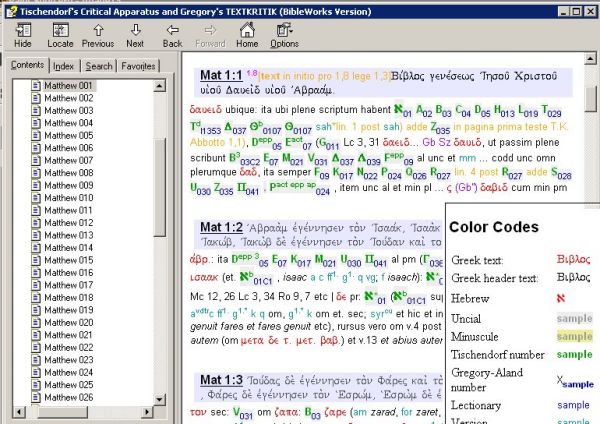The height and width of the screenshot is (424, 600).
Task: Click the Gregory-Aland number sample
Action: (575, 382)
